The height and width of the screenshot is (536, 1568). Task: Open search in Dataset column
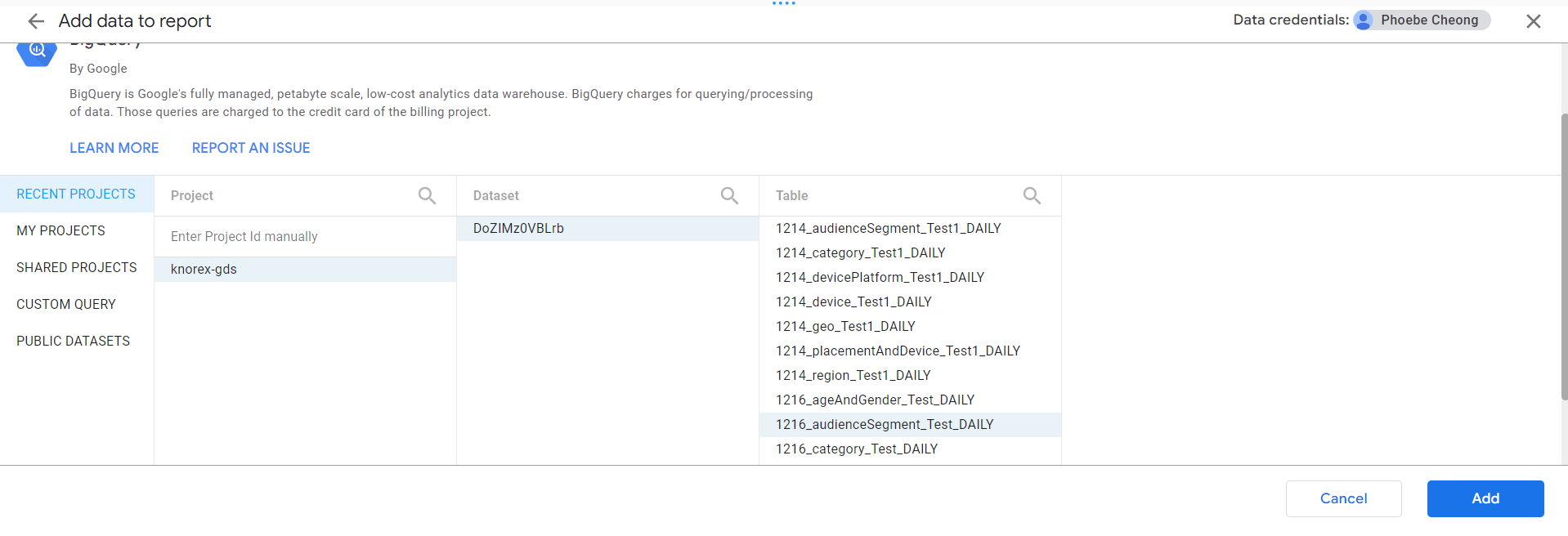pos(729,195)
